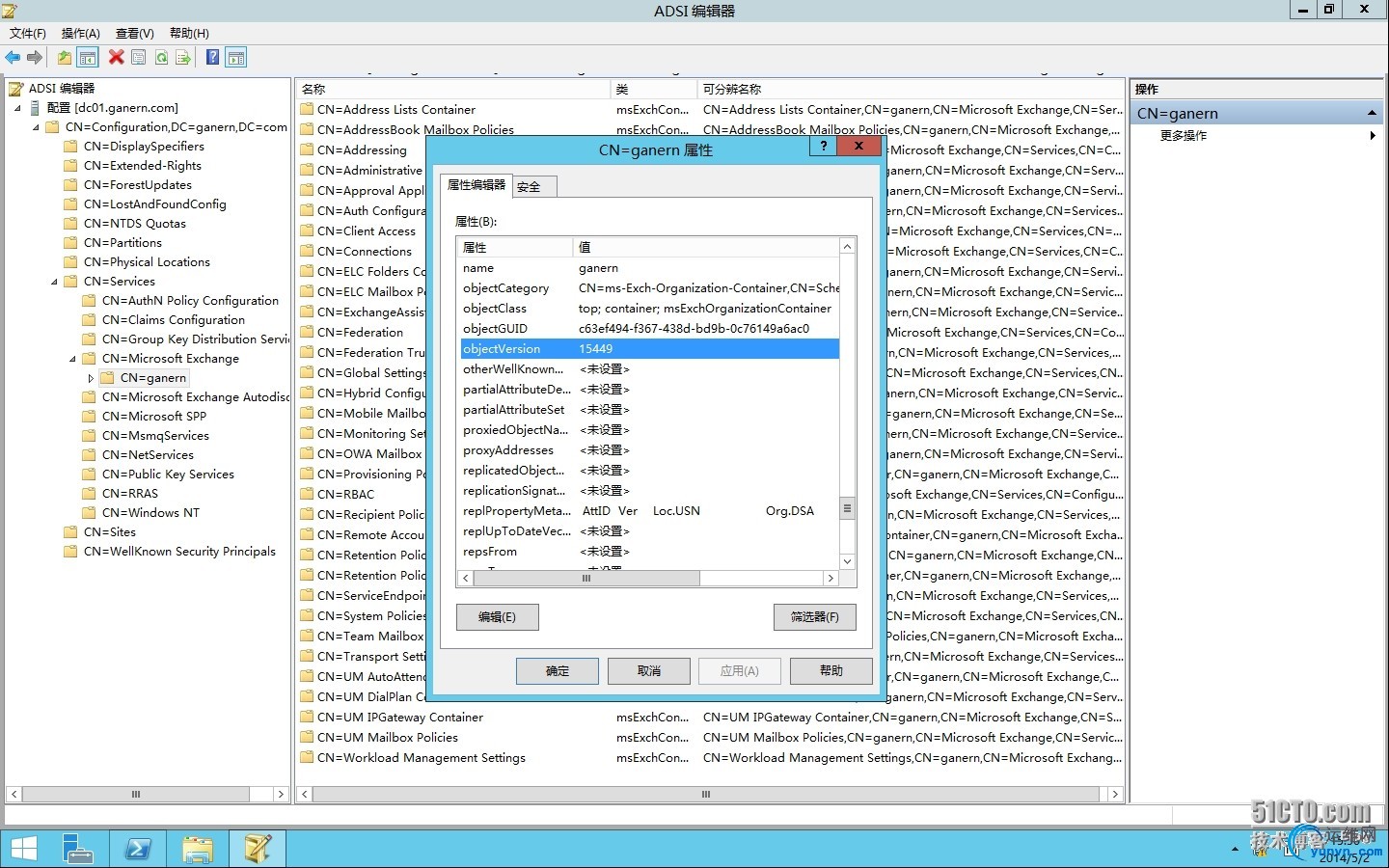Viewport: 1389px width, 868px height.
Task: Open the 查看(V) menu
Action: tap(135, 33)
